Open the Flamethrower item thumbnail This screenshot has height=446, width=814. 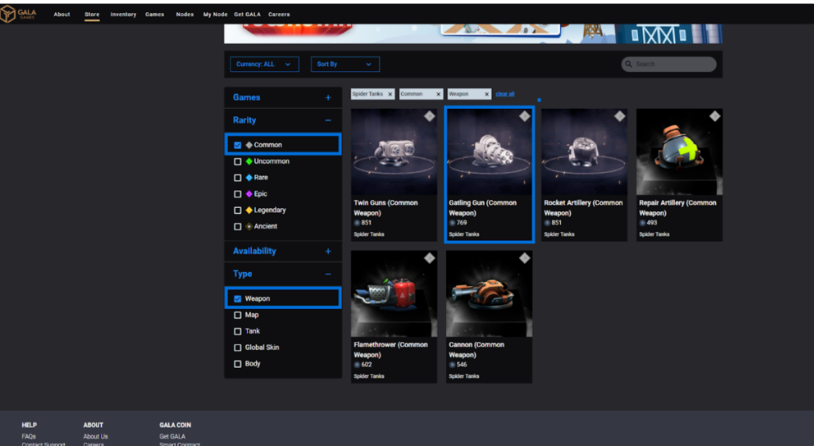pos(394,294)
